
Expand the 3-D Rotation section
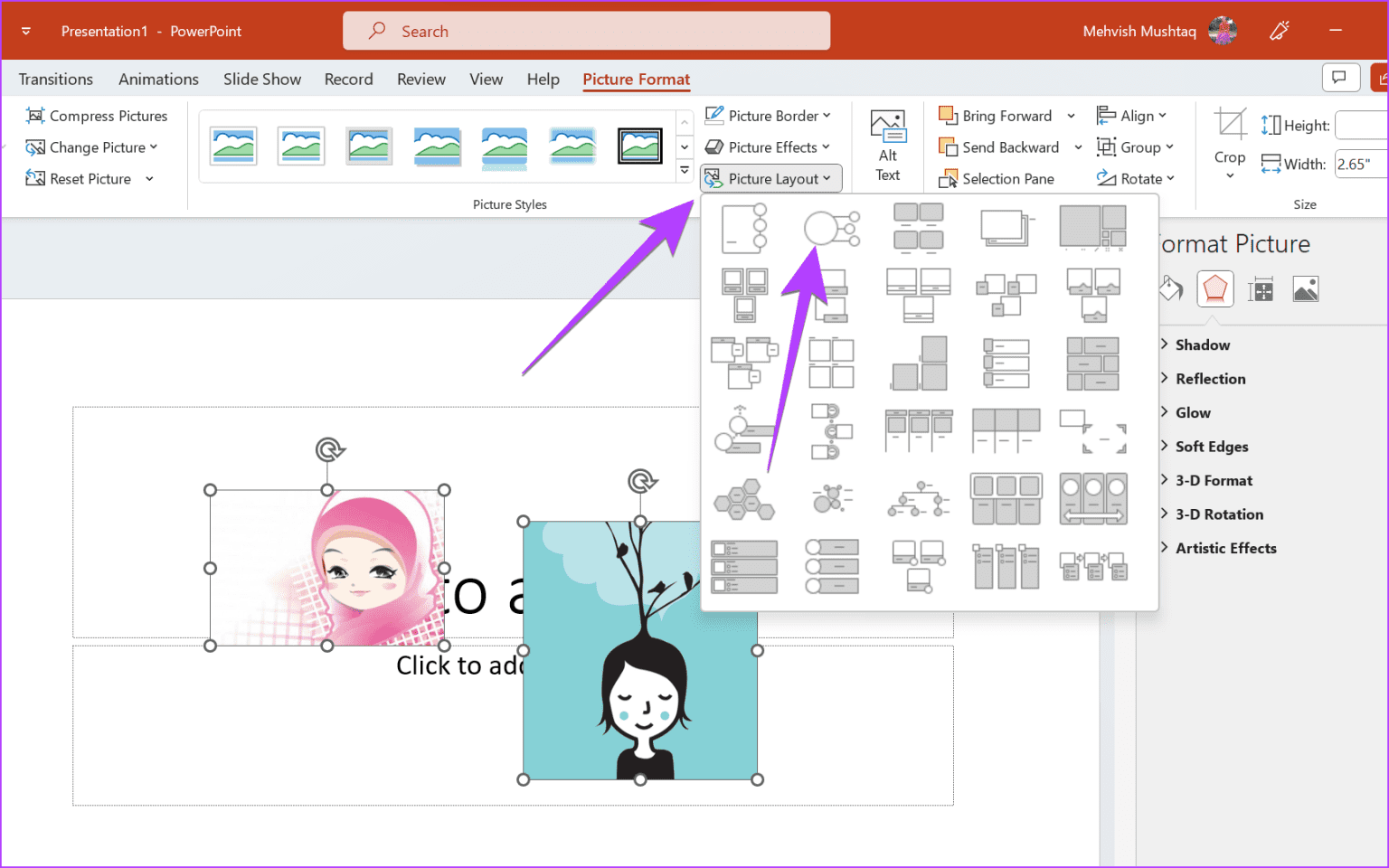coord(1218,514)
